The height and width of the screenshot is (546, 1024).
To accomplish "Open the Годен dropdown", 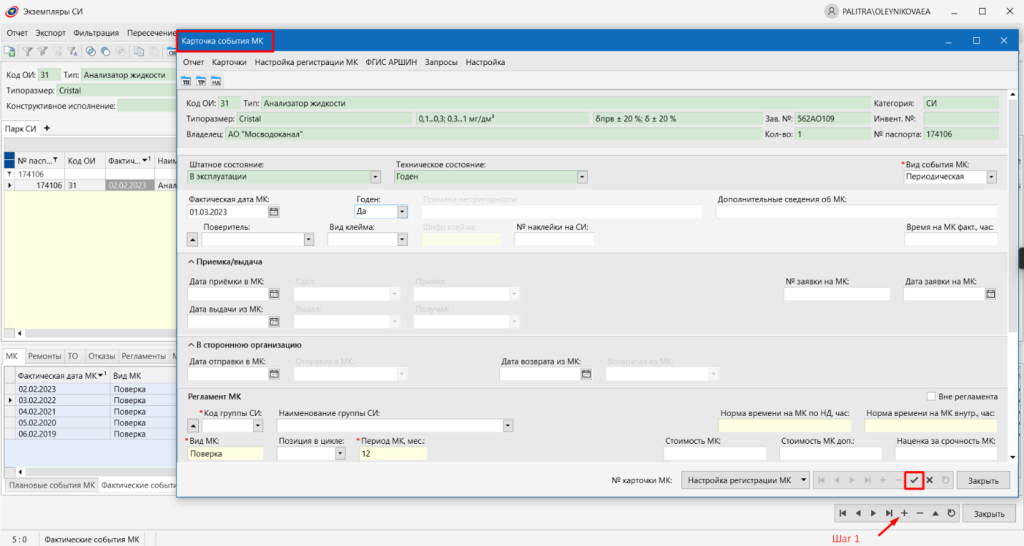I will 402,212.
